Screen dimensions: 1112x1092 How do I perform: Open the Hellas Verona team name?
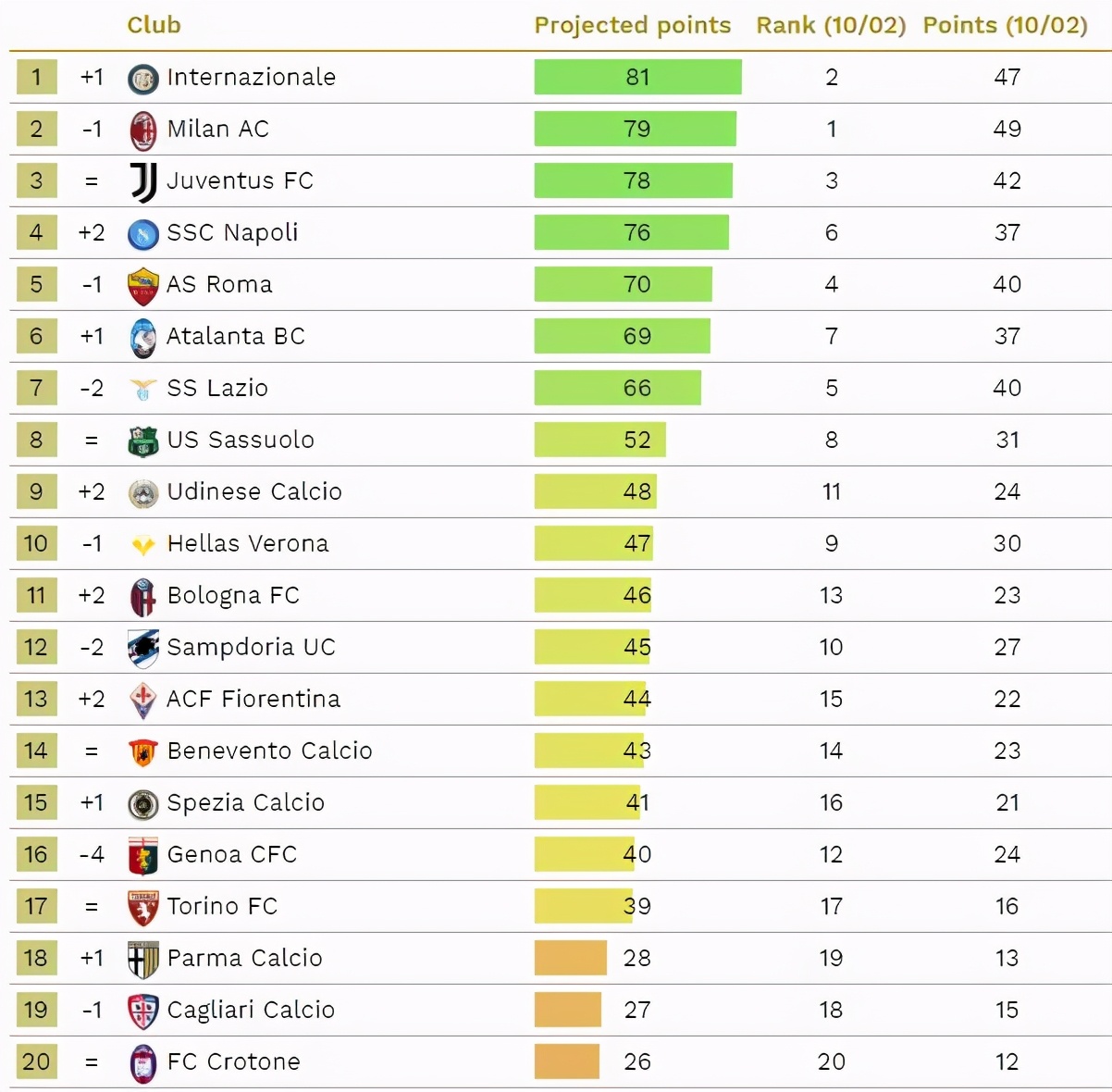[248, 544]
